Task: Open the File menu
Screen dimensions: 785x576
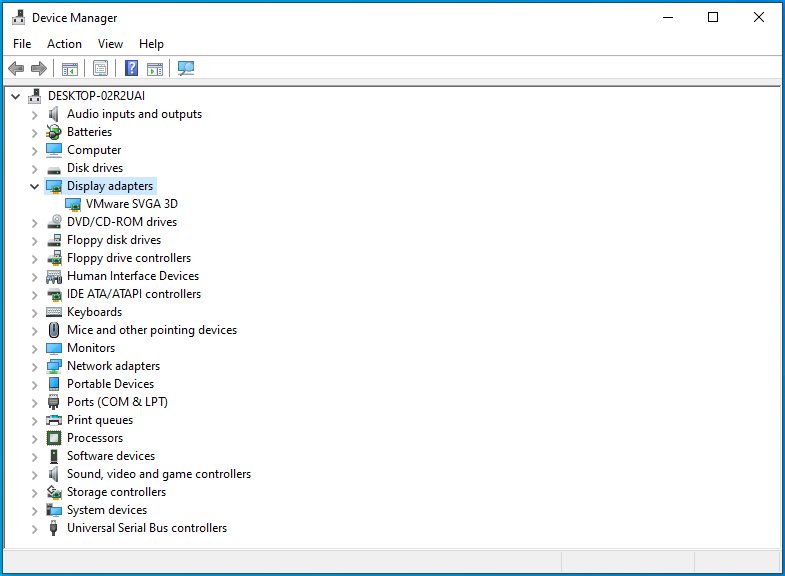Action: [x=22, y=44]
